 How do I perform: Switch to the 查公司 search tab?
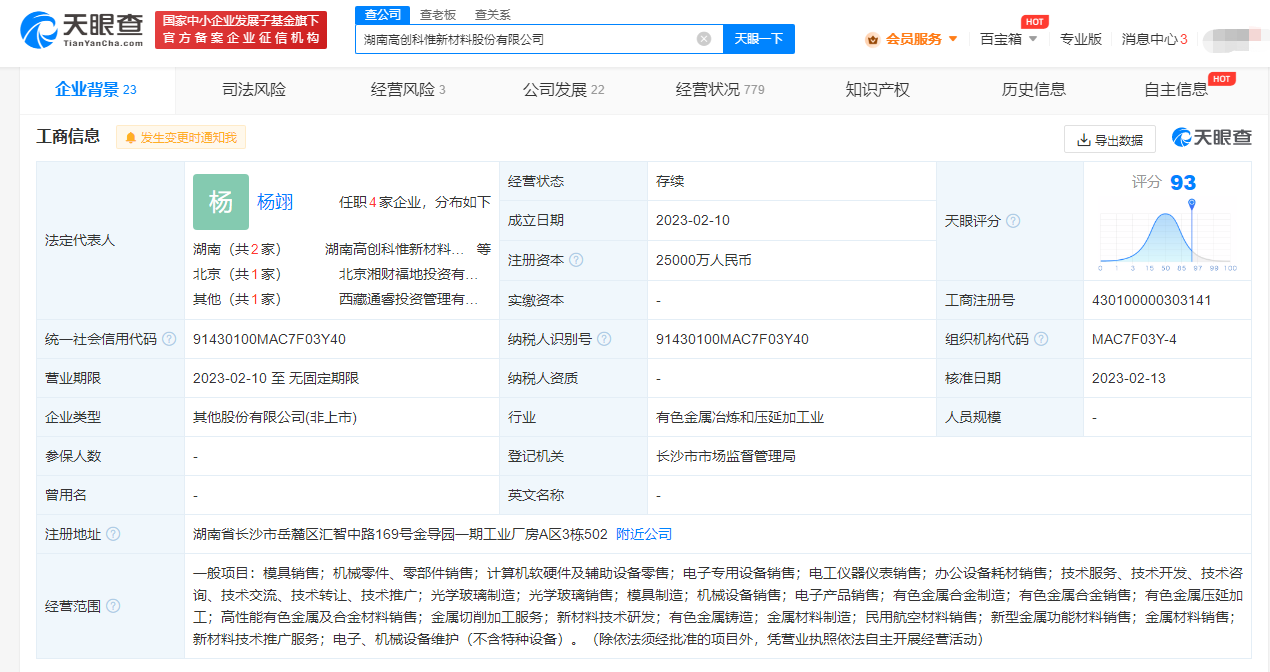(x=382, y=14)
